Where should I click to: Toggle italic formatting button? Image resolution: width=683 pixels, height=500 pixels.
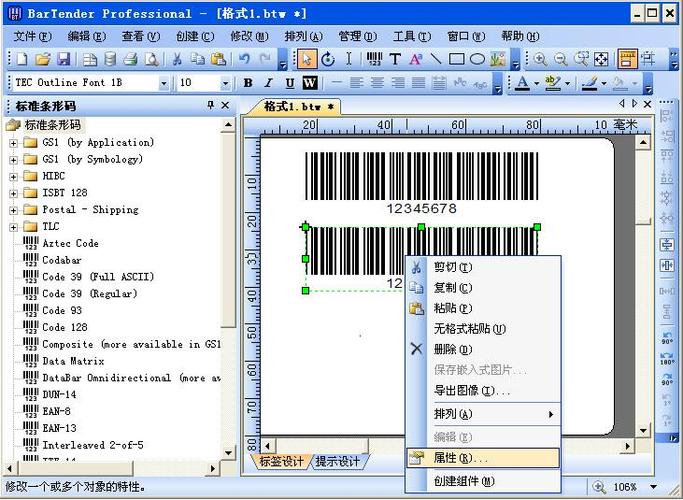(x=269, y=82)
